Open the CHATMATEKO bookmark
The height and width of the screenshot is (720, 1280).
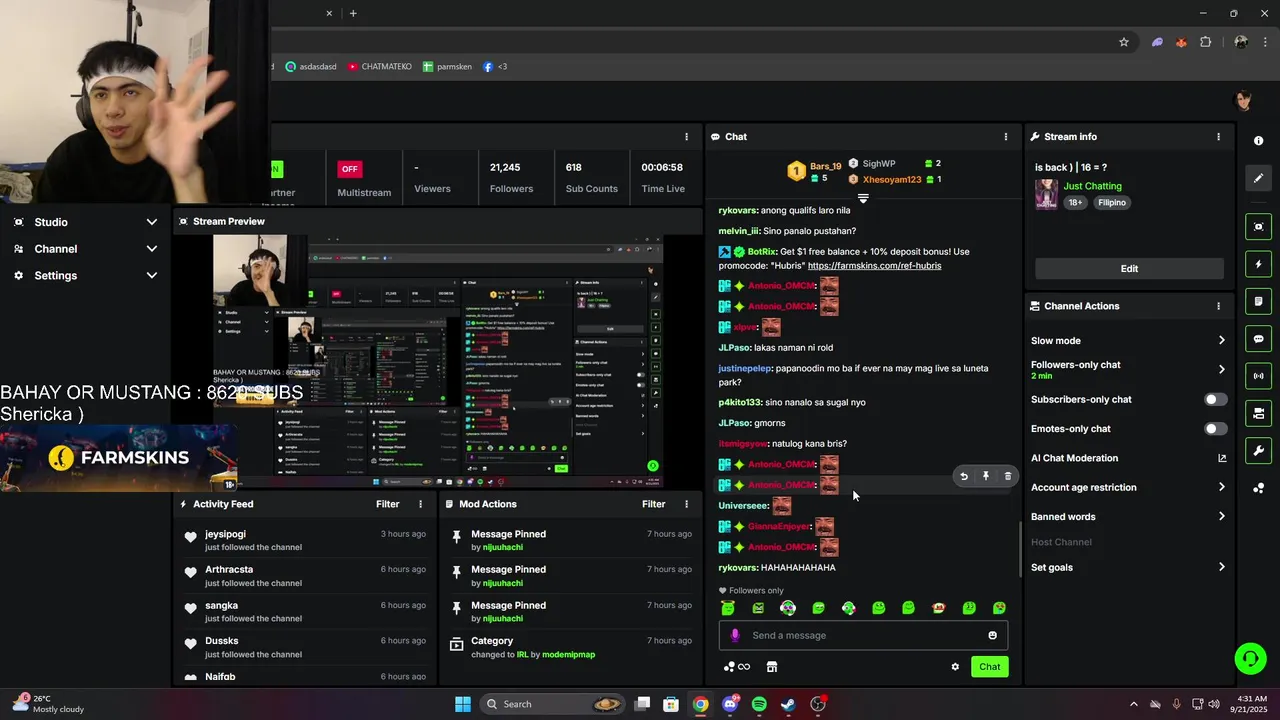point(379,67)
